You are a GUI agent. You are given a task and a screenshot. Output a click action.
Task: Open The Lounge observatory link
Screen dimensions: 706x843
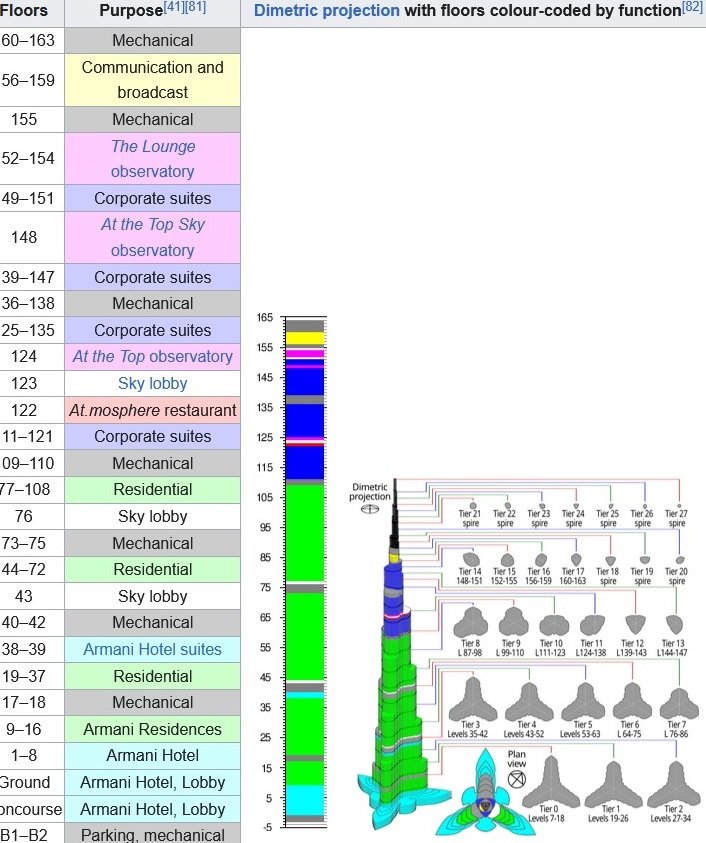click(x=153, y=158)
